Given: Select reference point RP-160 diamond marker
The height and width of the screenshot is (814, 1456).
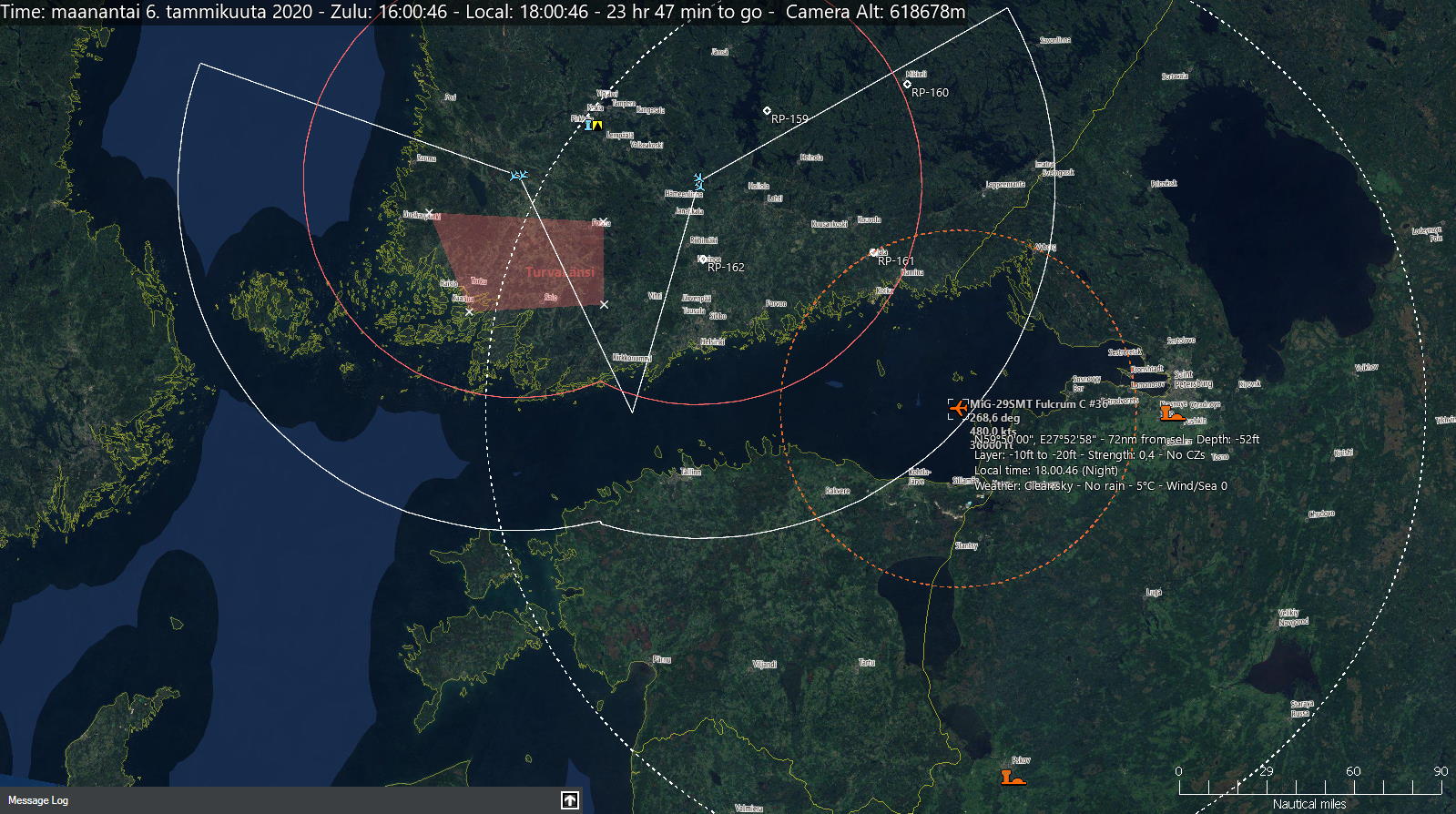Looking at the screenshot, I should 907,85.
